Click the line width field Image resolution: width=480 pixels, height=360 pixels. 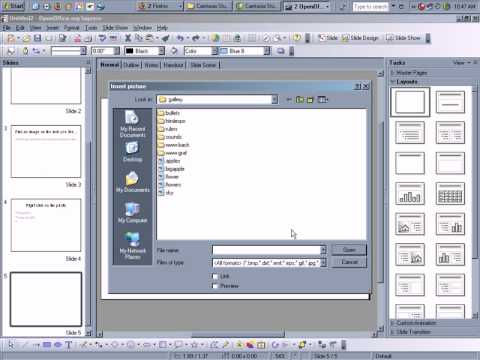coord(102,51)
